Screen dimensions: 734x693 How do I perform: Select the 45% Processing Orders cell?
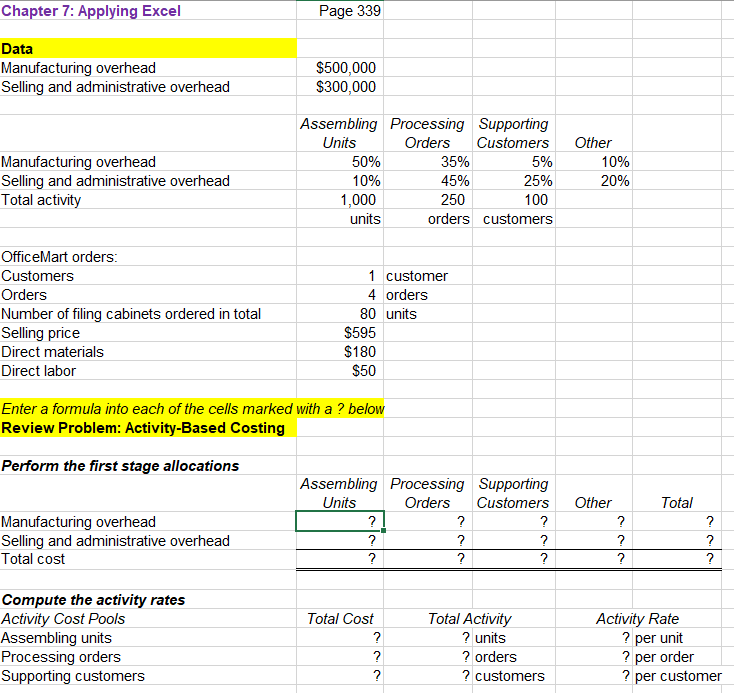(x=428, y=181)
